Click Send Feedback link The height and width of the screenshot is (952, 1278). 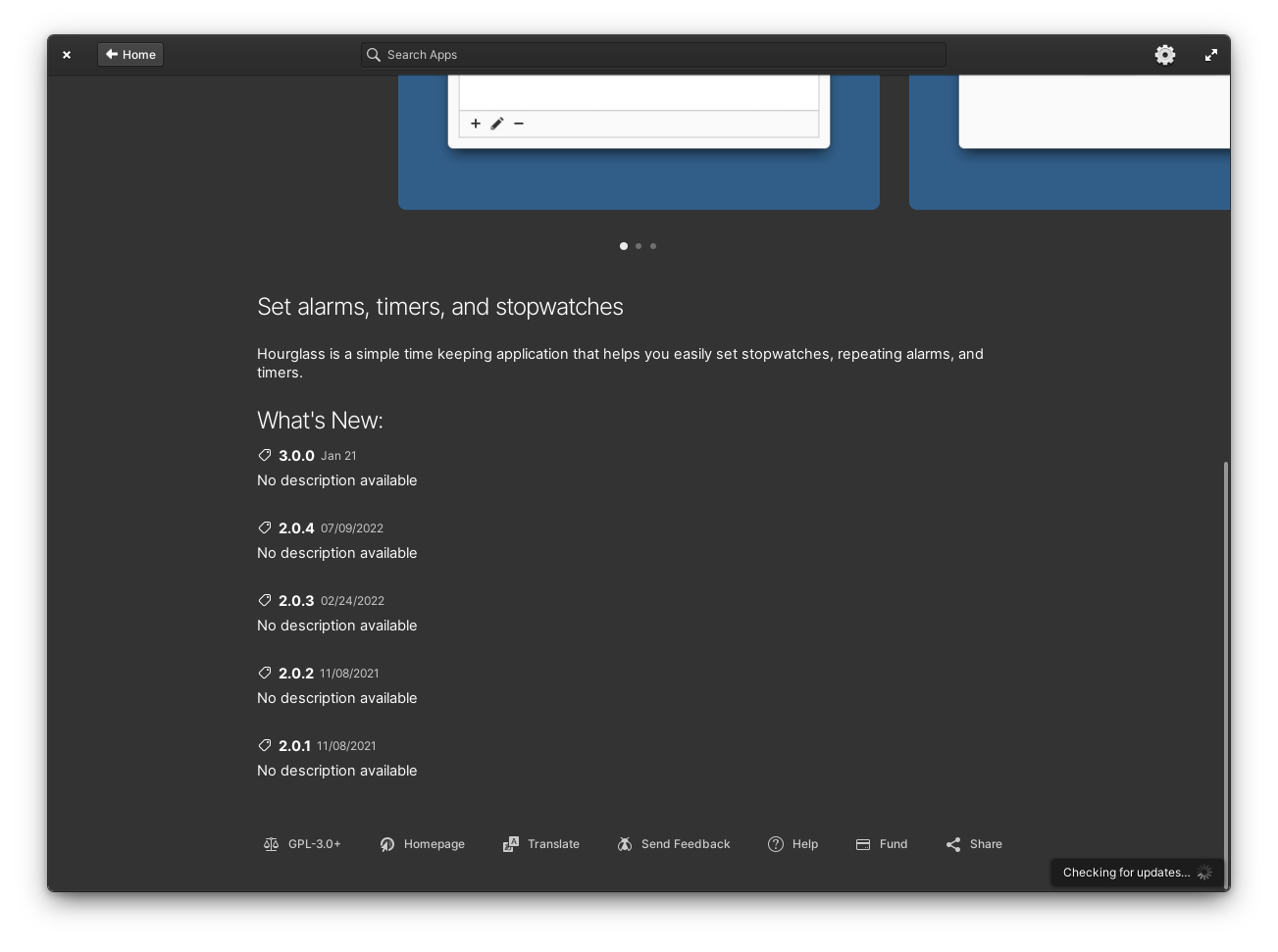tap(674, 844)
